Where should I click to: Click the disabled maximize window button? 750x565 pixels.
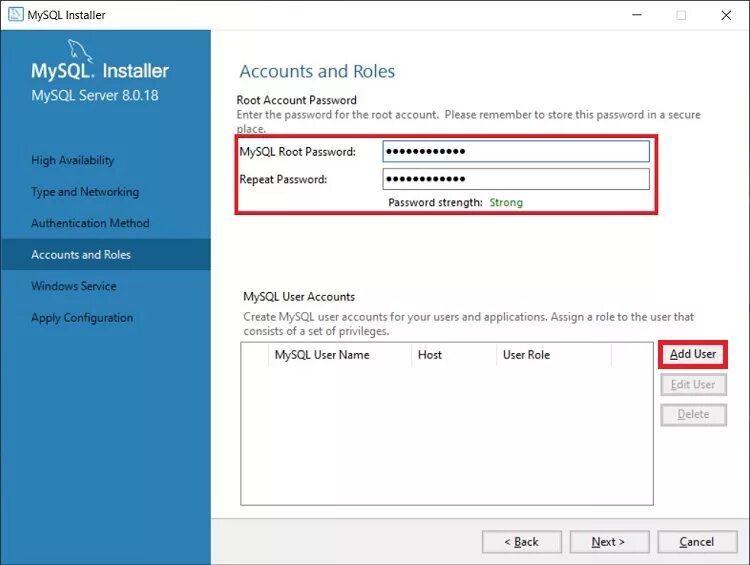click(x=681, y=15)
